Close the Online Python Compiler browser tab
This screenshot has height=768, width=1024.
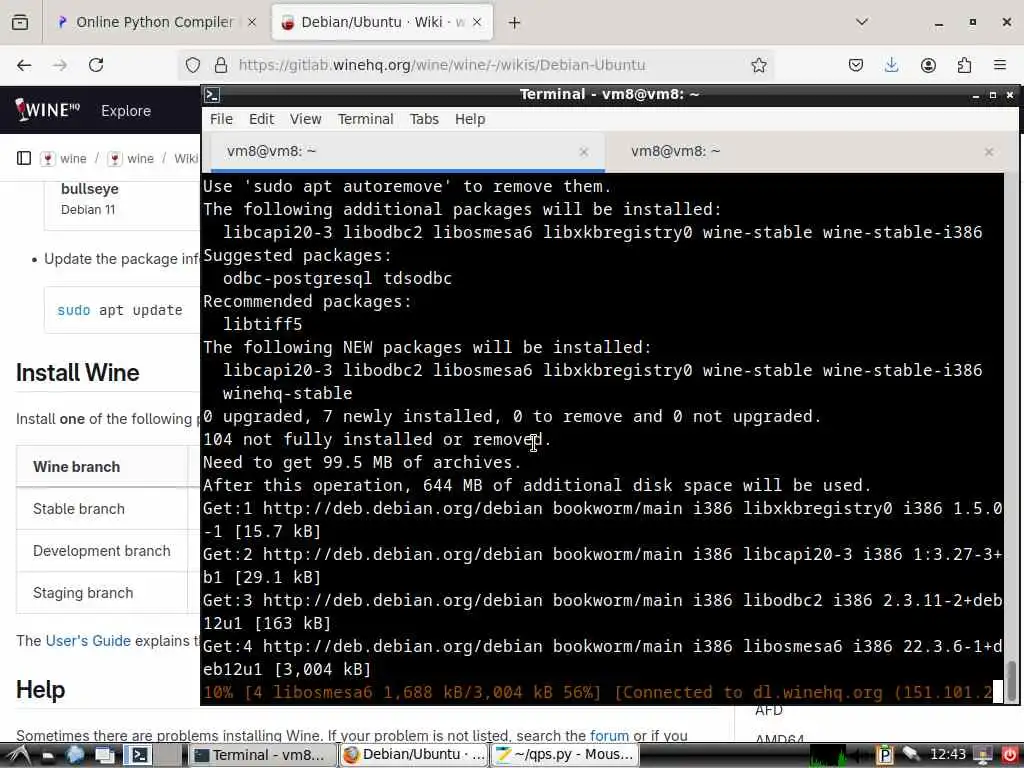252,22
